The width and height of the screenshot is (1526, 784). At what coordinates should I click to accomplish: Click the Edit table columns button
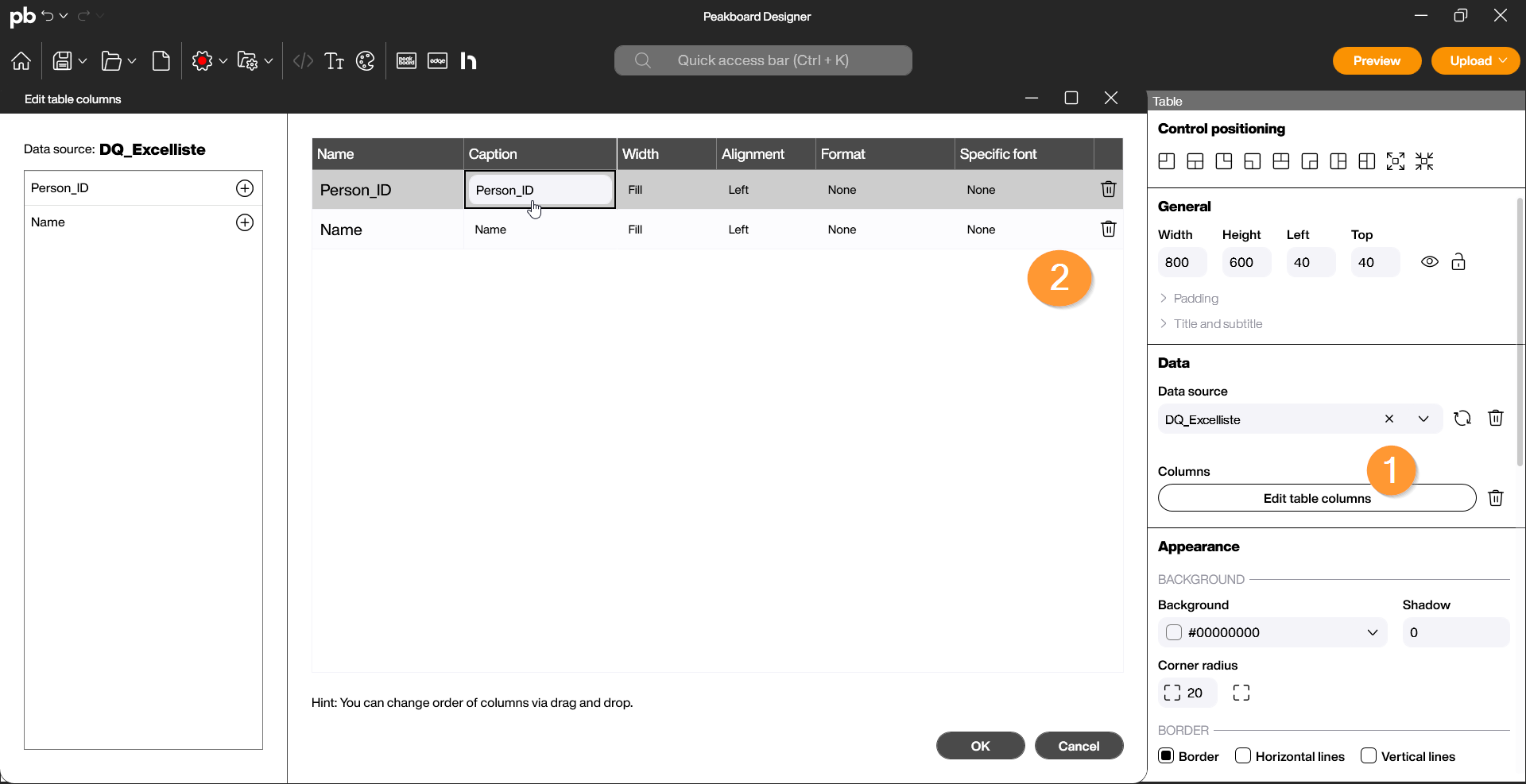click(1316, 498)
